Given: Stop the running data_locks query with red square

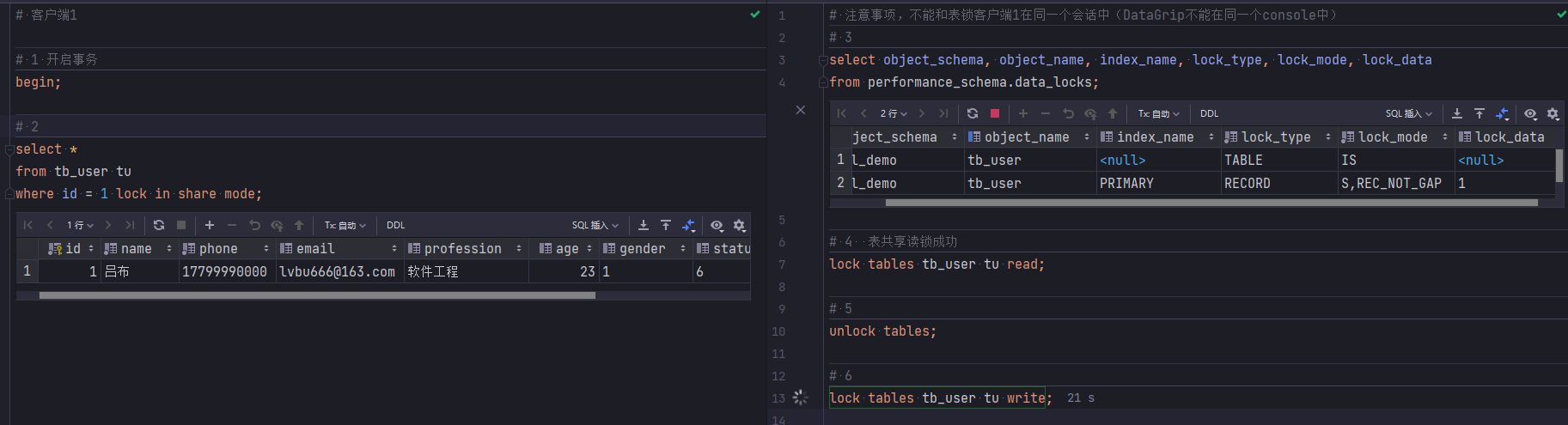Looking at the screenshot, I should (x=995, y=113).
